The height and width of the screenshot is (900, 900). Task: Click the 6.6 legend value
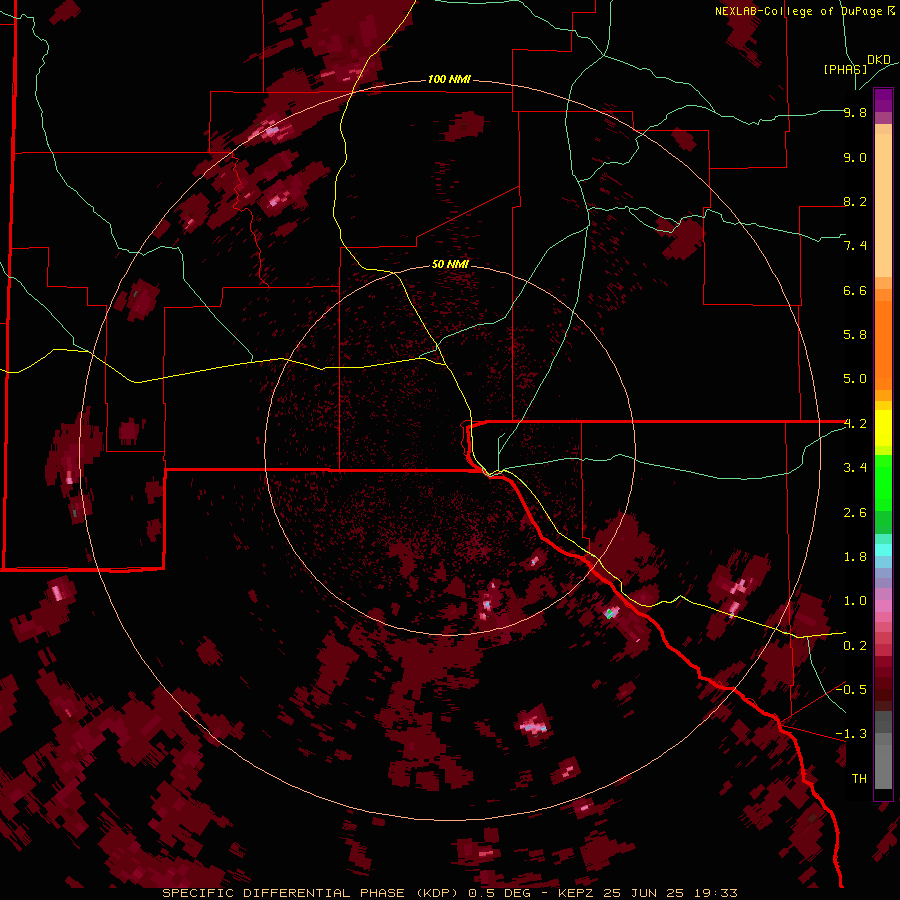(x=855, y=291)
